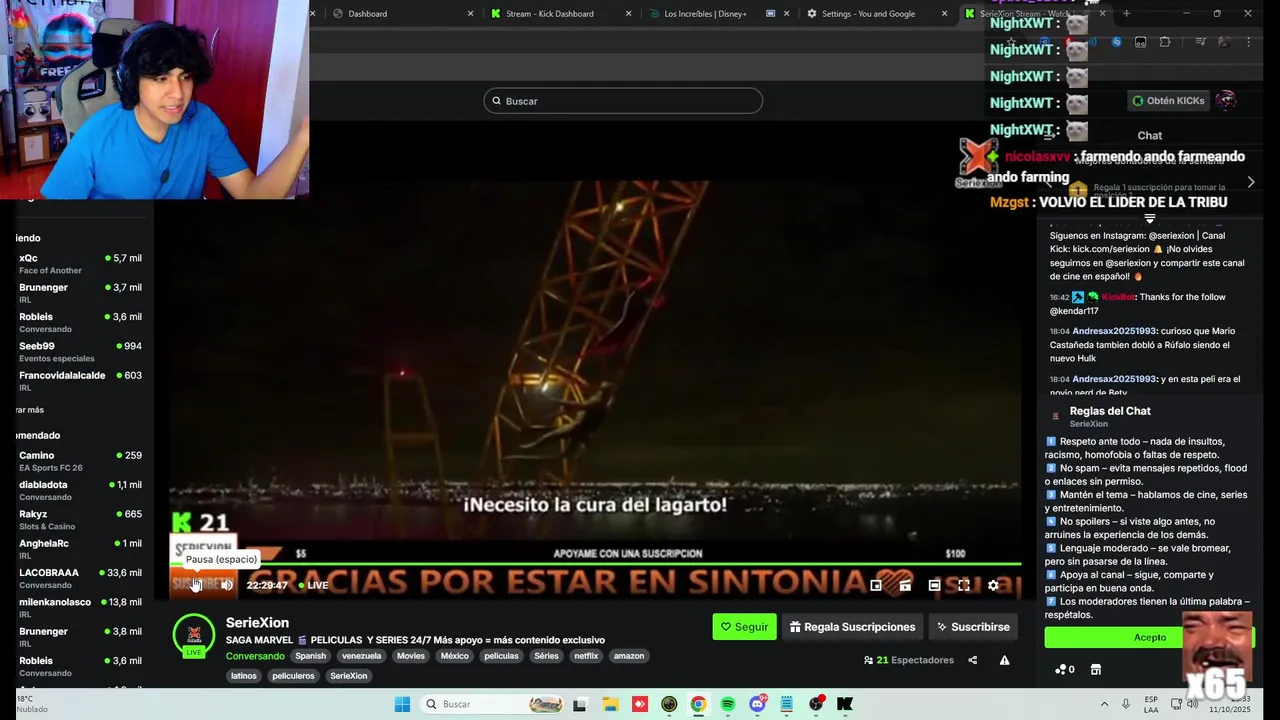Open Windows Start menu
The width and height of the screenshot is (1280, 720).
click(x=402, y=704)
